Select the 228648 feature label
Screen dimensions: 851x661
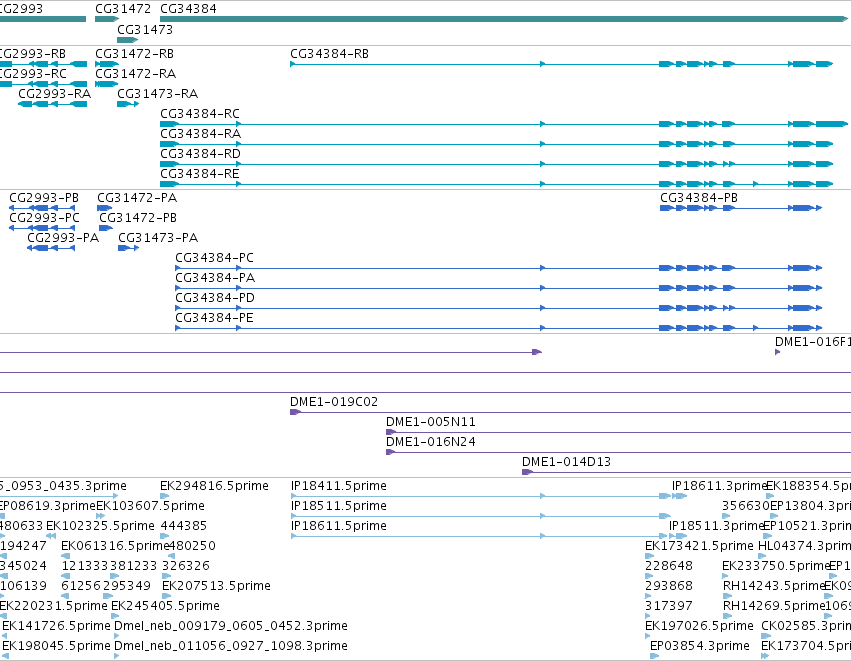point(669,567)
